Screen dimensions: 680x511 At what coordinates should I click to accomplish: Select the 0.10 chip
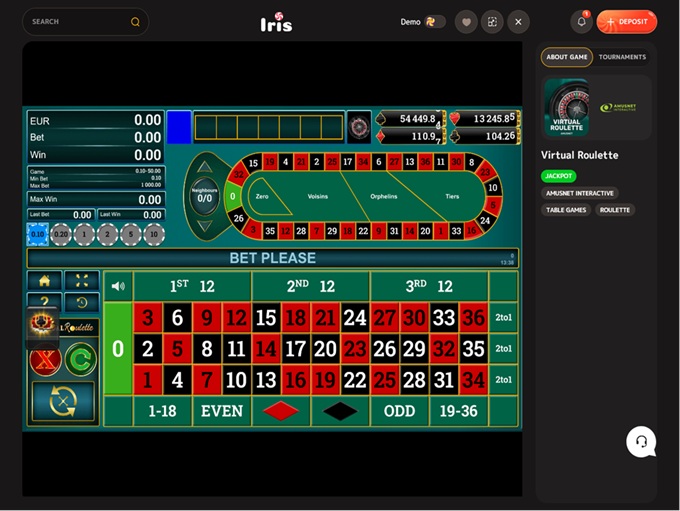pos(38,234)
